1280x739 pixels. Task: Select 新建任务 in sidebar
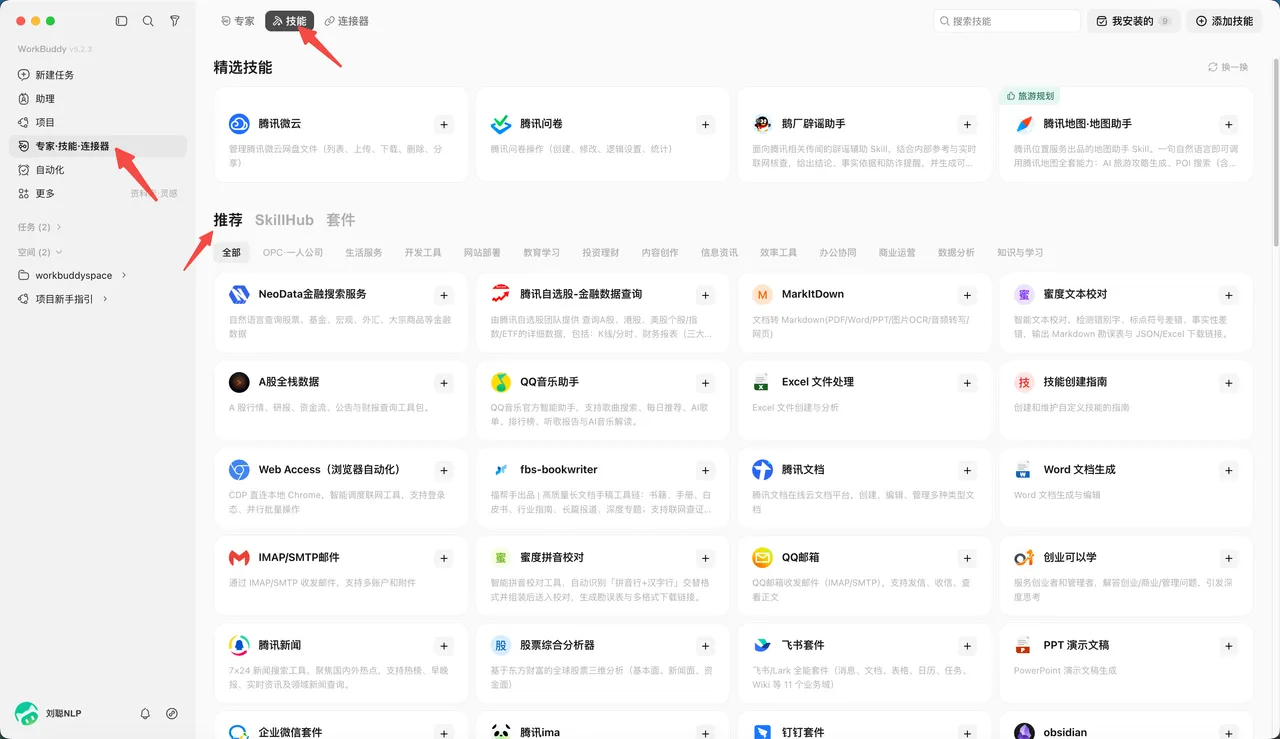97,75
